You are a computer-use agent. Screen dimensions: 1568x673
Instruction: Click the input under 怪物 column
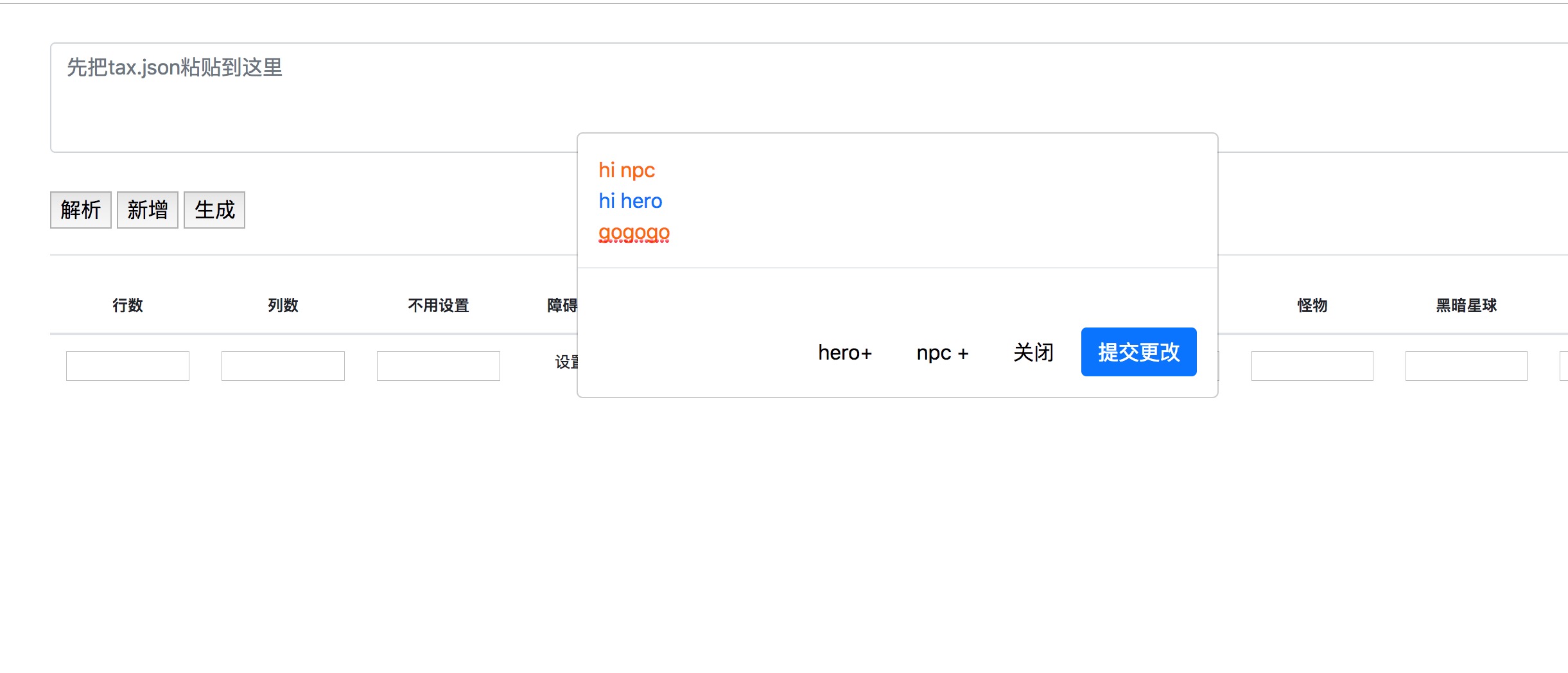point(1312,366)
